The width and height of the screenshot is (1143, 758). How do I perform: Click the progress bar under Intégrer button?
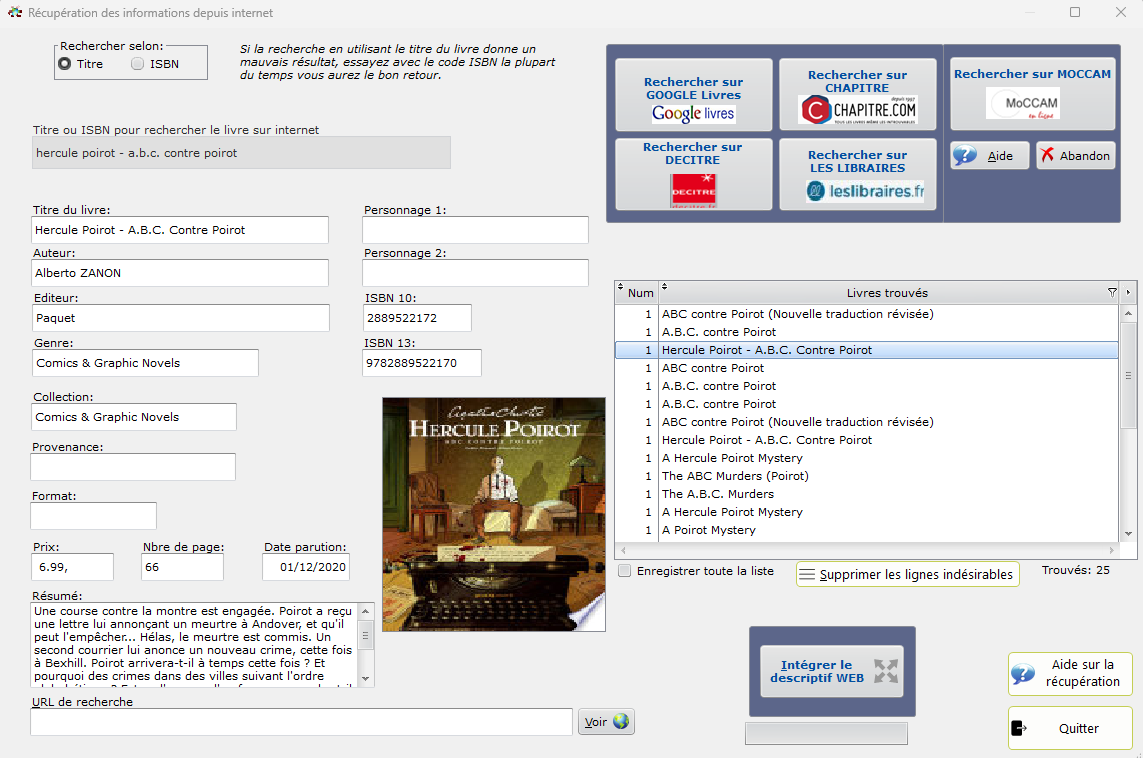(x=826, y=733)
